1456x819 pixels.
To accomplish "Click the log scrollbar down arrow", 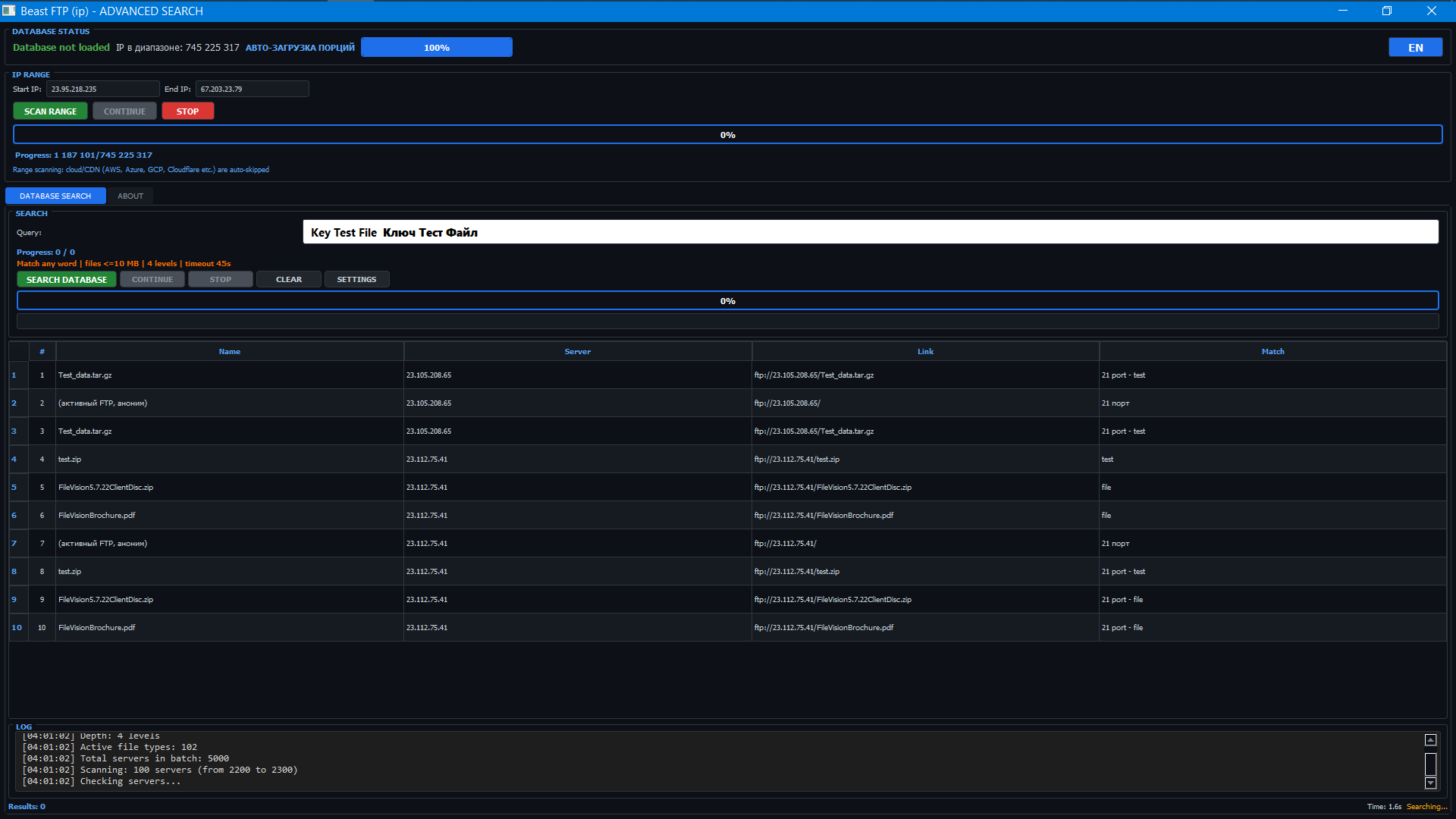I will (x=1430, y=783).
